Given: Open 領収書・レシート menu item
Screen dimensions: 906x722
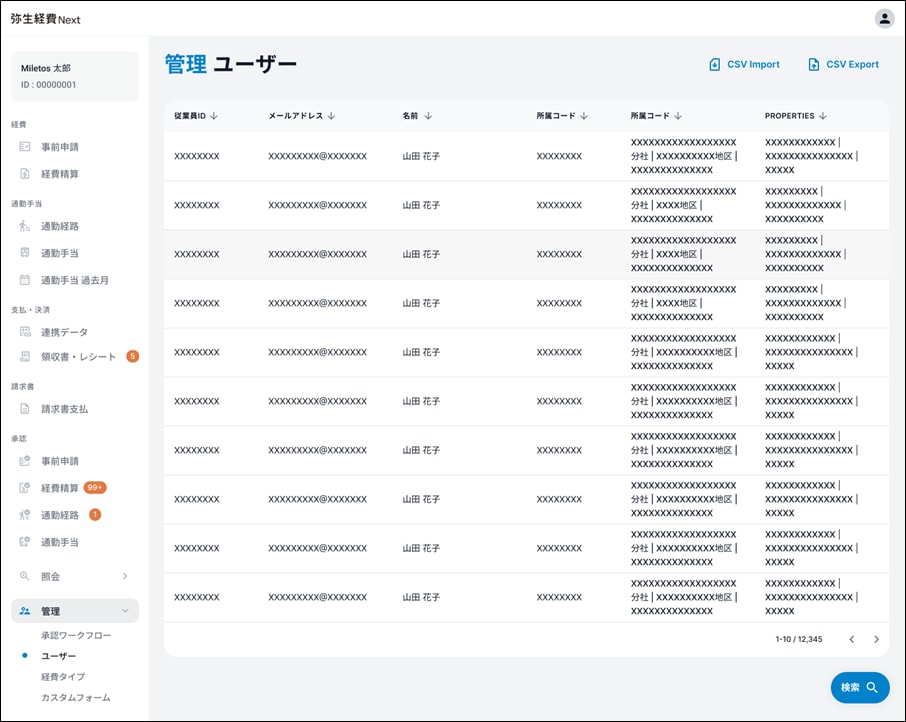Looking at the screenshot, I should pos(78,356).
